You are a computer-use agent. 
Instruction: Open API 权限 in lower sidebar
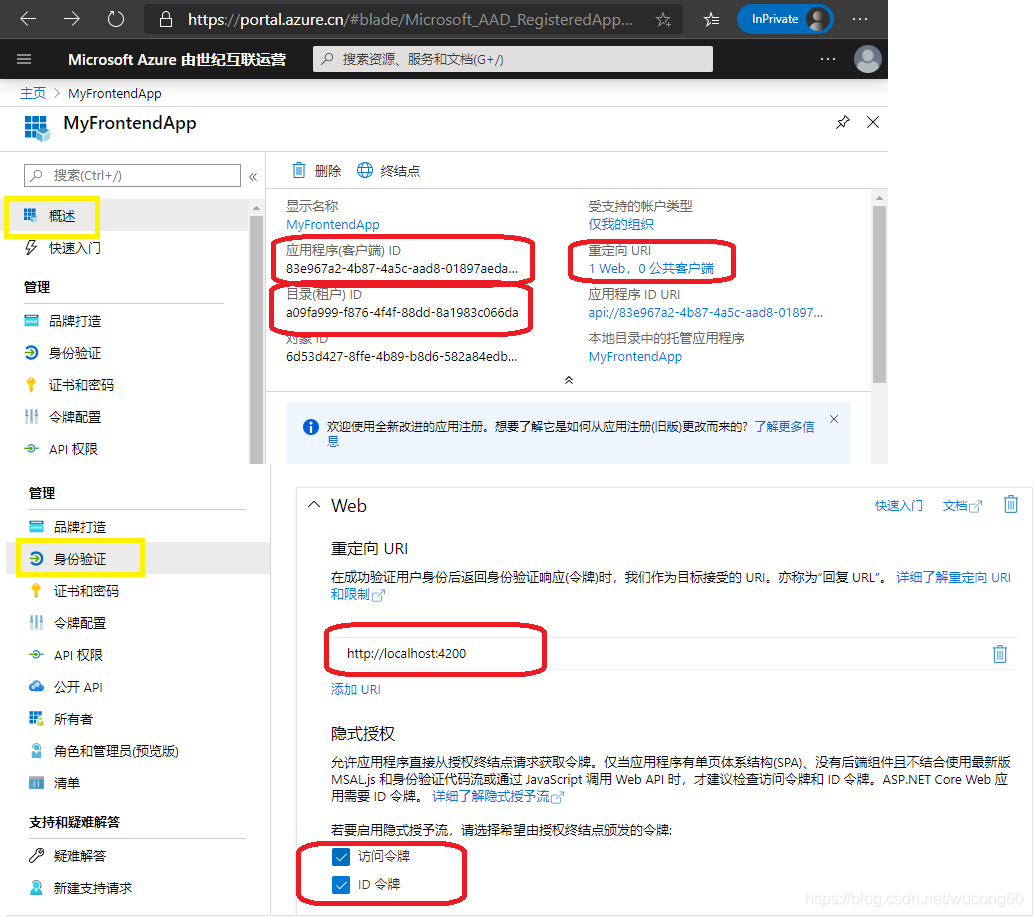[x=67, y=655]
